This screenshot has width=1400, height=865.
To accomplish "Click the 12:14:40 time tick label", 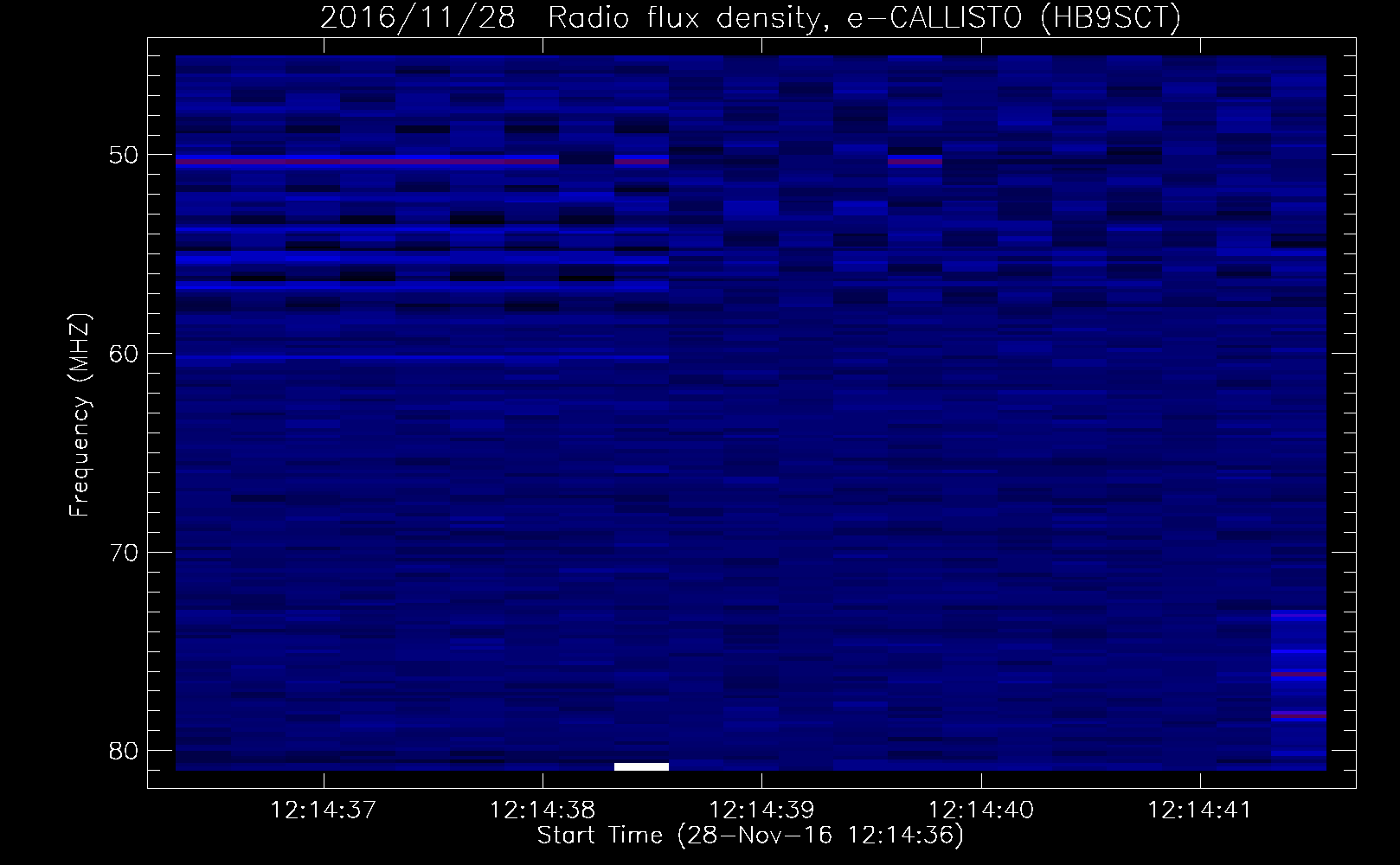I will 981,811.
